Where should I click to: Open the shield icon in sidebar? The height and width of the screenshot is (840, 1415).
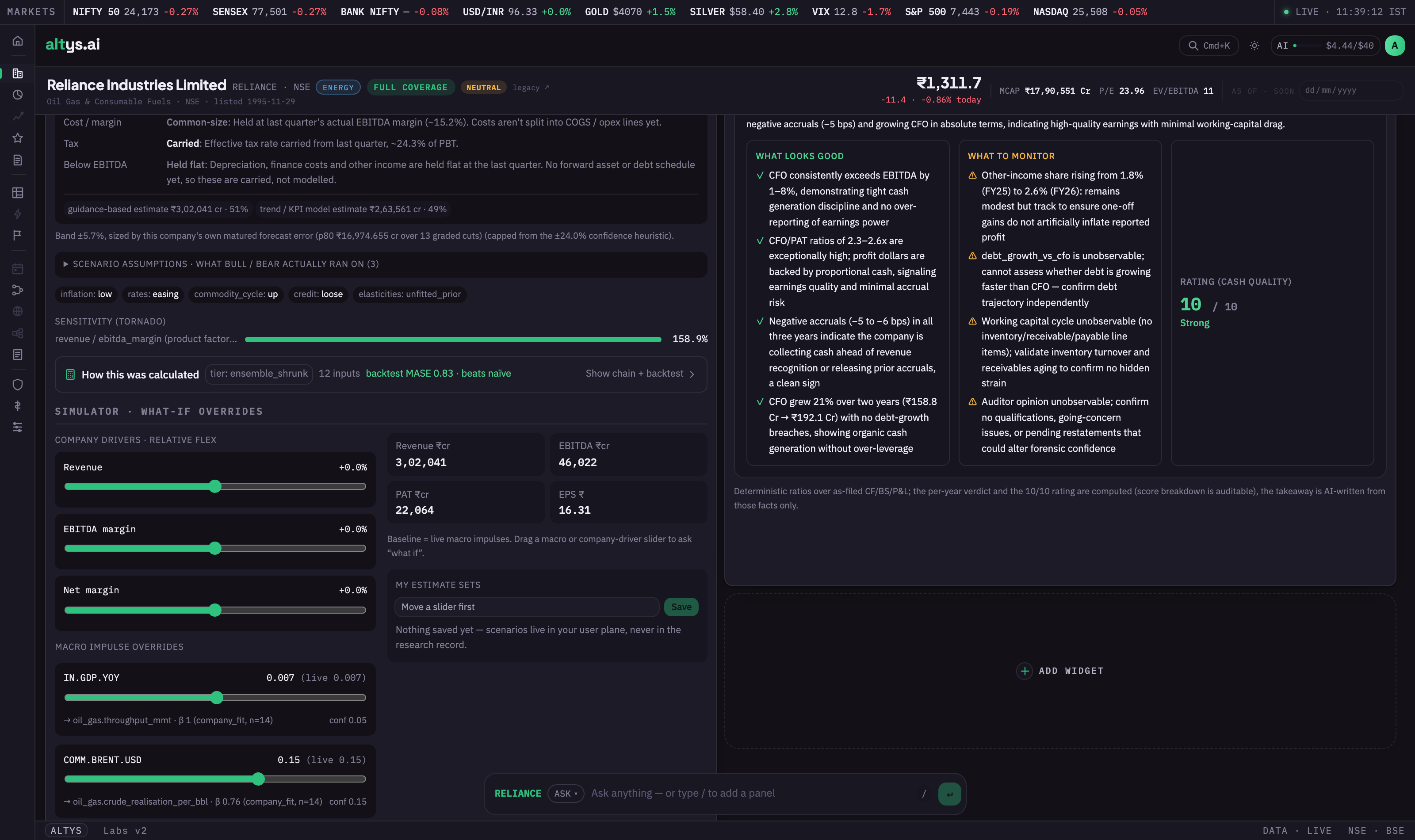coord(18,384)
